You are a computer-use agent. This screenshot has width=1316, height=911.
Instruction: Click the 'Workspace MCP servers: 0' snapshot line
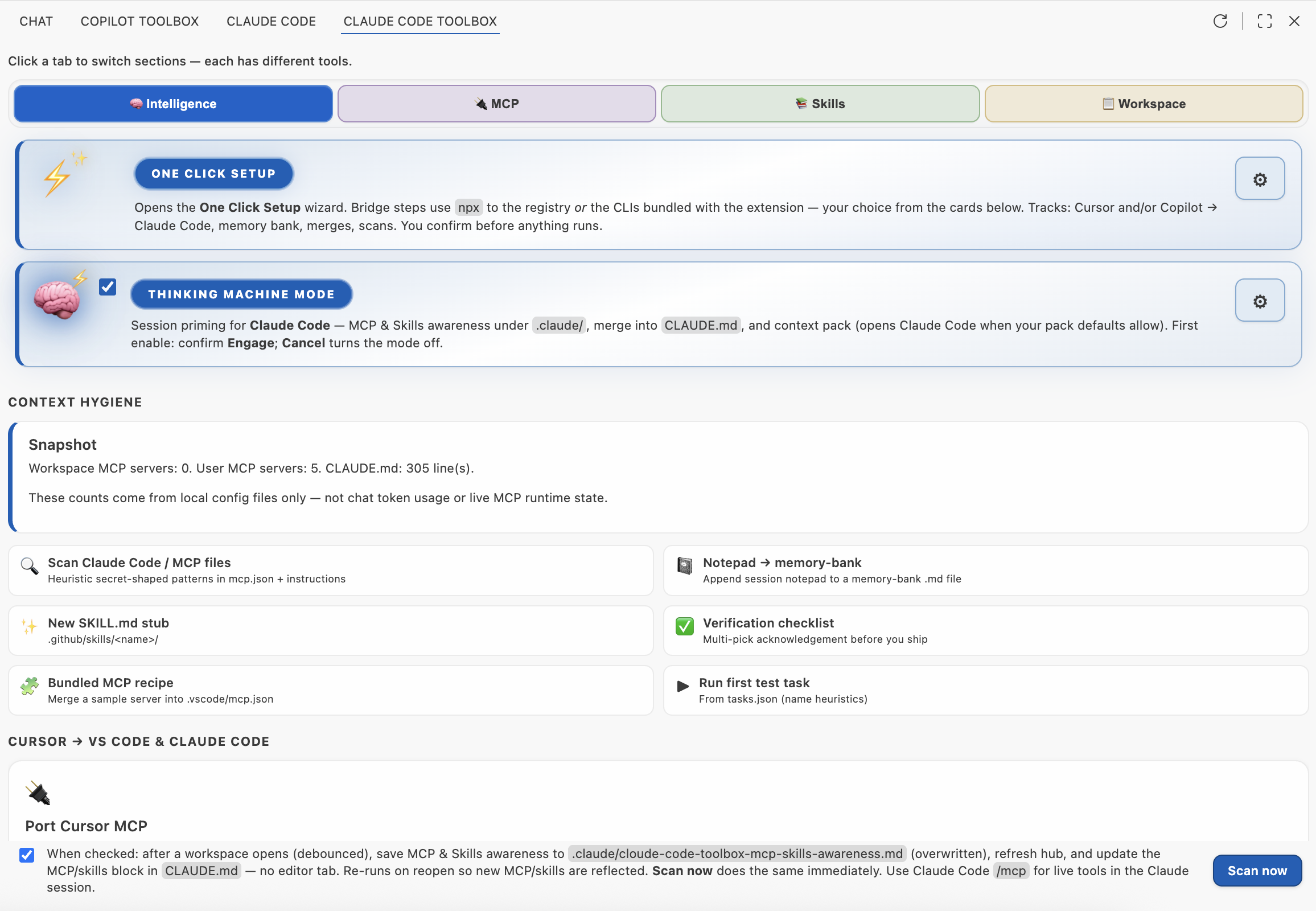[251, 468]
